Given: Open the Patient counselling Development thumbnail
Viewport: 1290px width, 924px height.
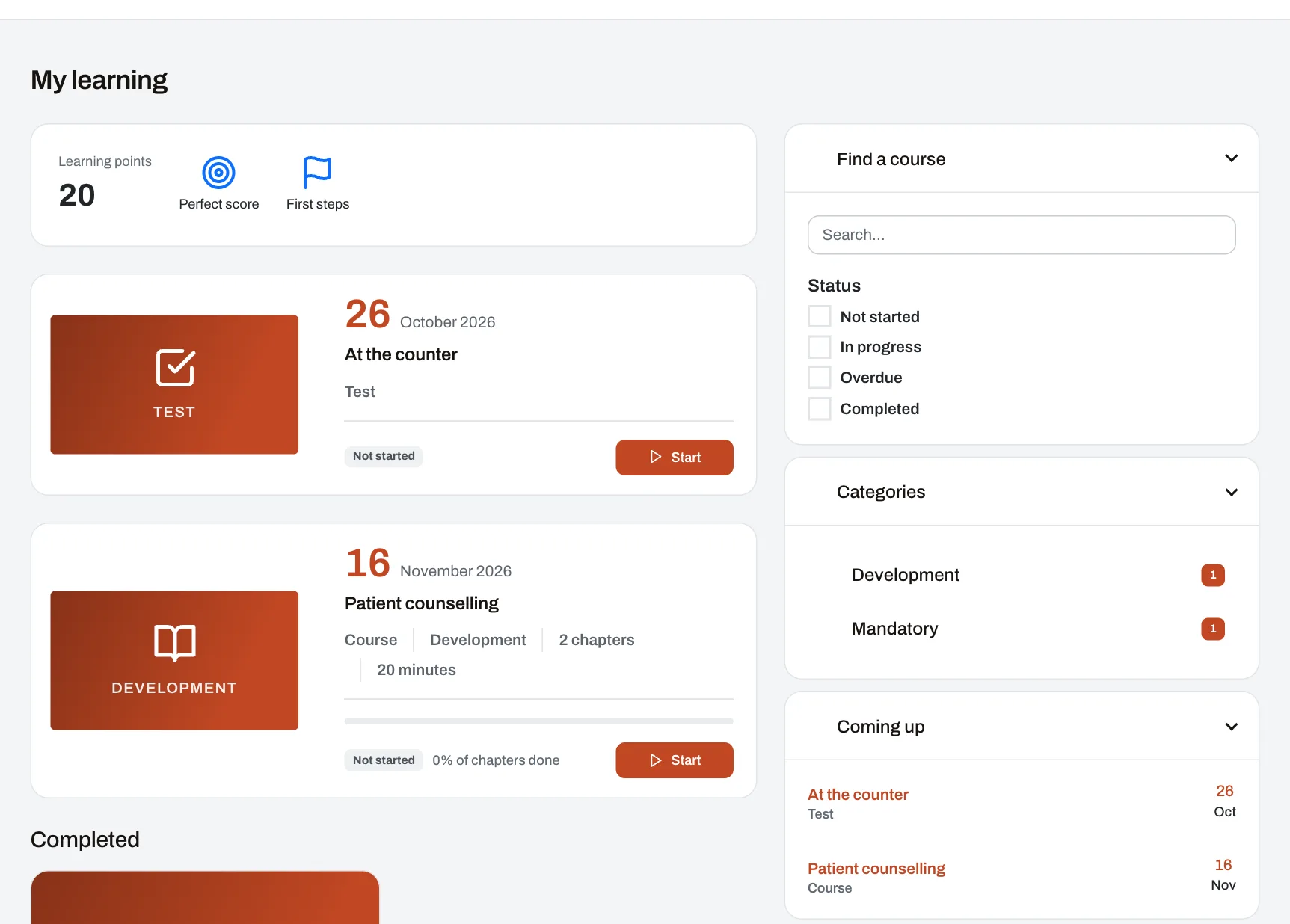Looking at the screenshot, I should [174, 660].
